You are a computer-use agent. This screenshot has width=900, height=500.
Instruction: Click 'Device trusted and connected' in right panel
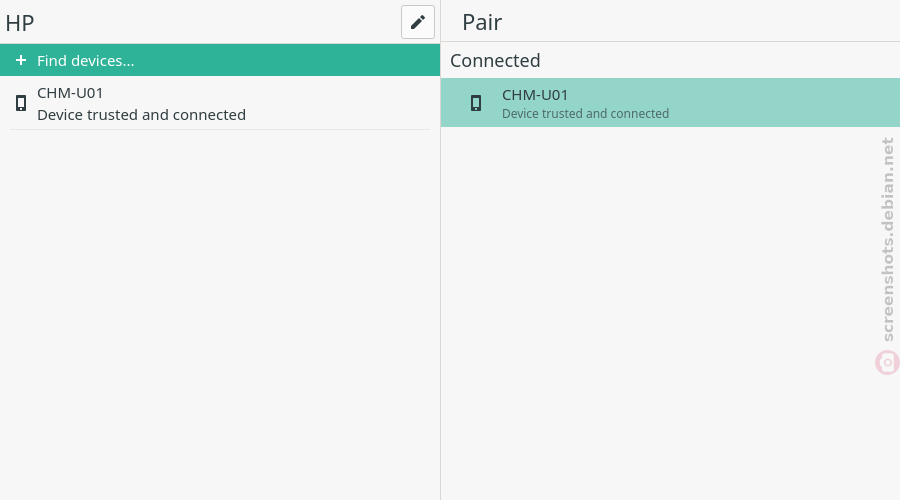click(x=585, y=114)
